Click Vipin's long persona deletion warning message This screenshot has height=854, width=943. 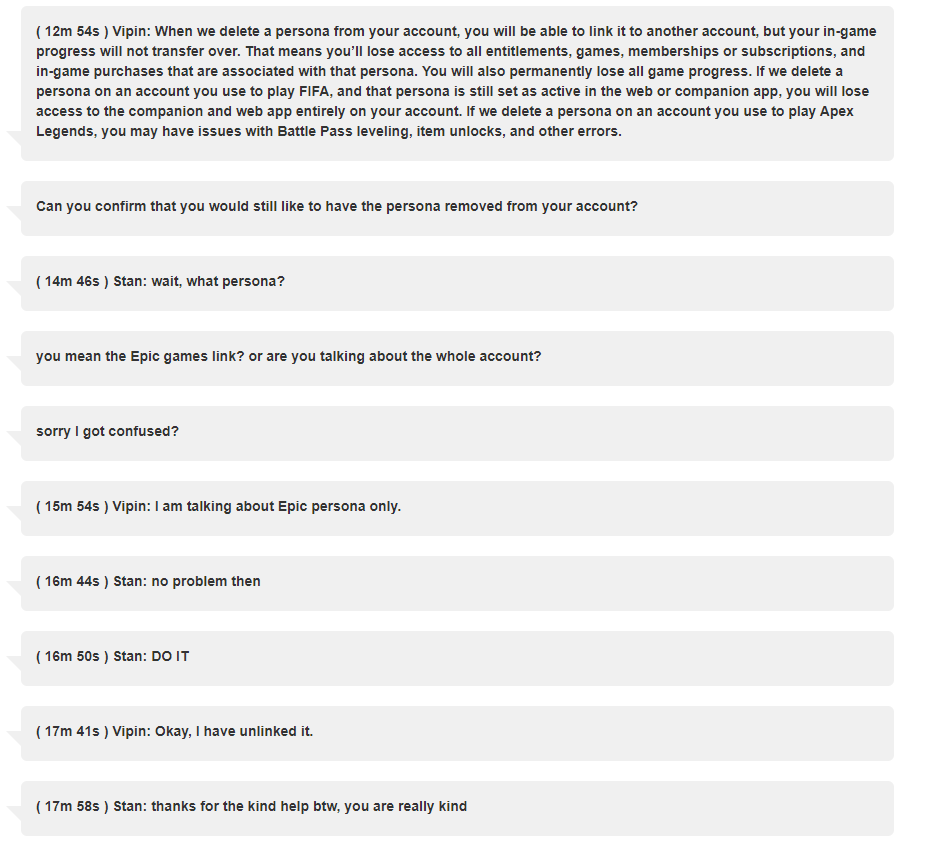(x=457, y=84)
